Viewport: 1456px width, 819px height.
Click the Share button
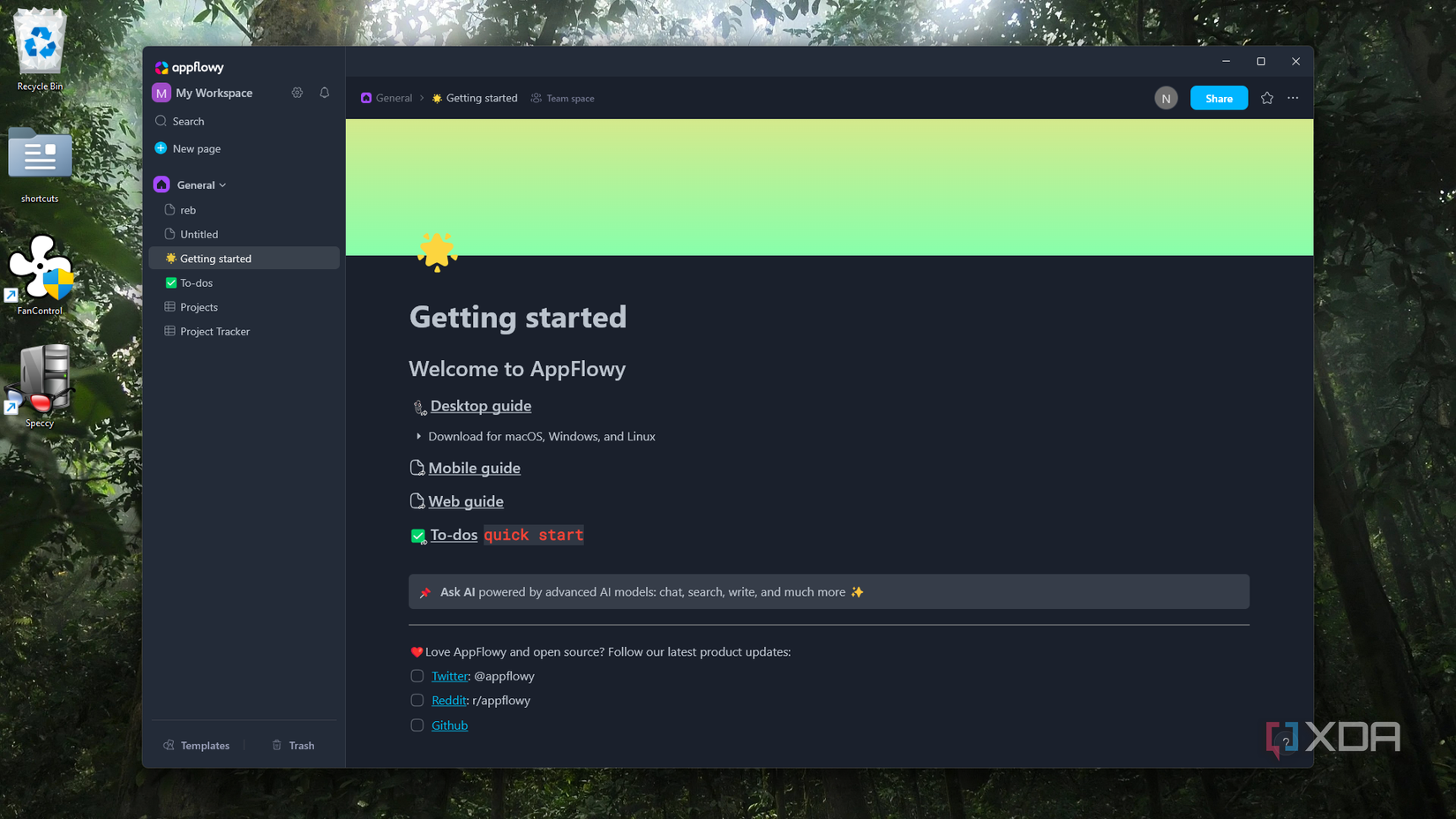click(1219, 98)
